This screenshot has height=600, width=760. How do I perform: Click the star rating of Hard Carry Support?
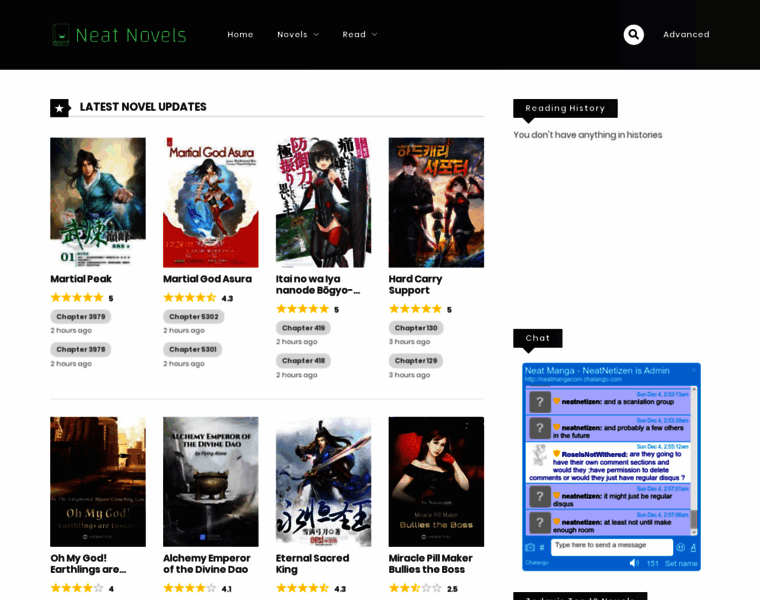[415, 309]
